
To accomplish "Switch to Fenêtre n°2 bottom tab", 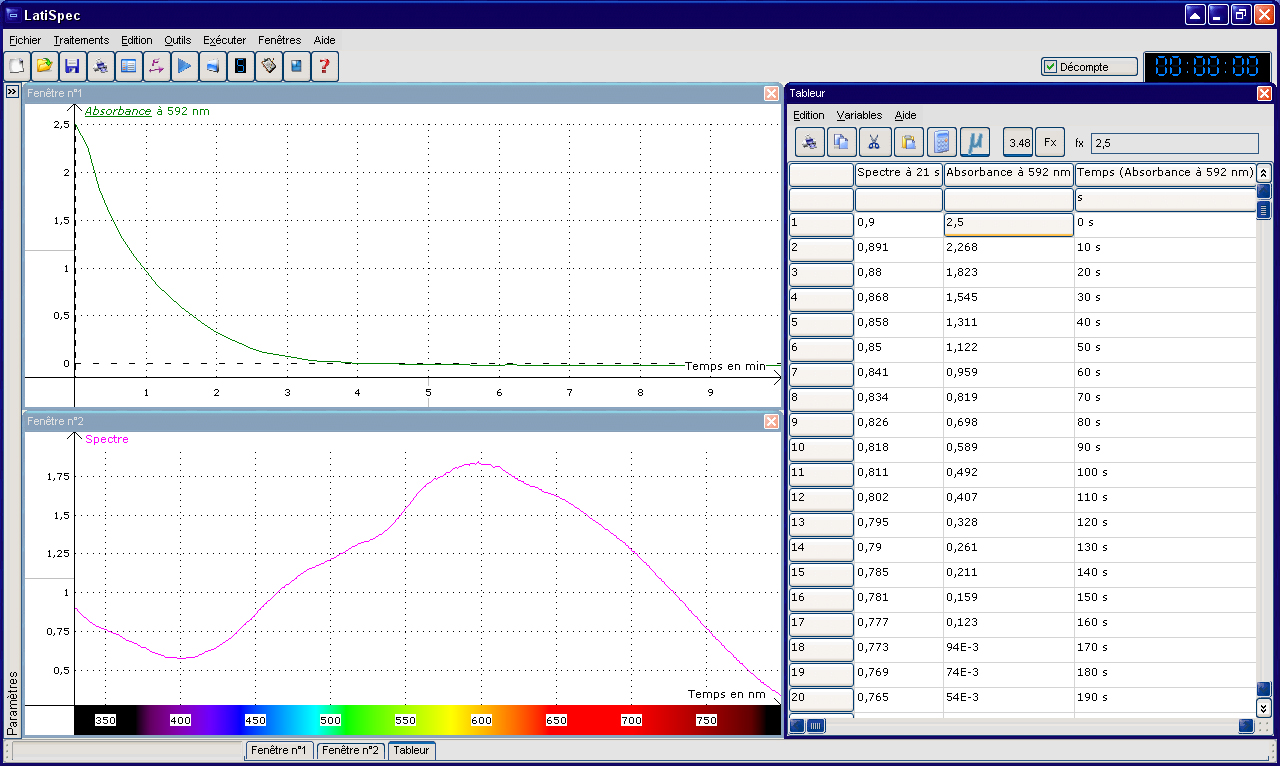I will point(351,750).
